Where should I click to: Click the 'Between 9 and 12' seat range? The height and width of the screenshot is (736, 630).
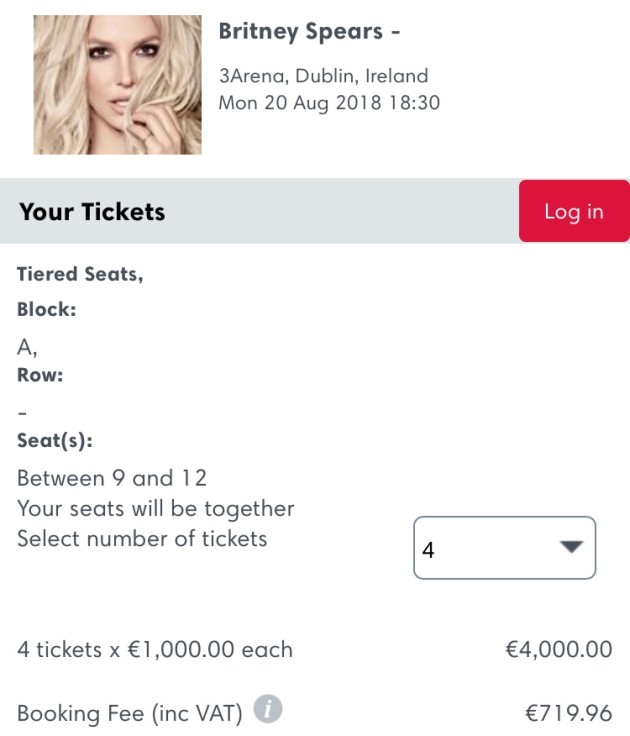[x=112, y=478]
